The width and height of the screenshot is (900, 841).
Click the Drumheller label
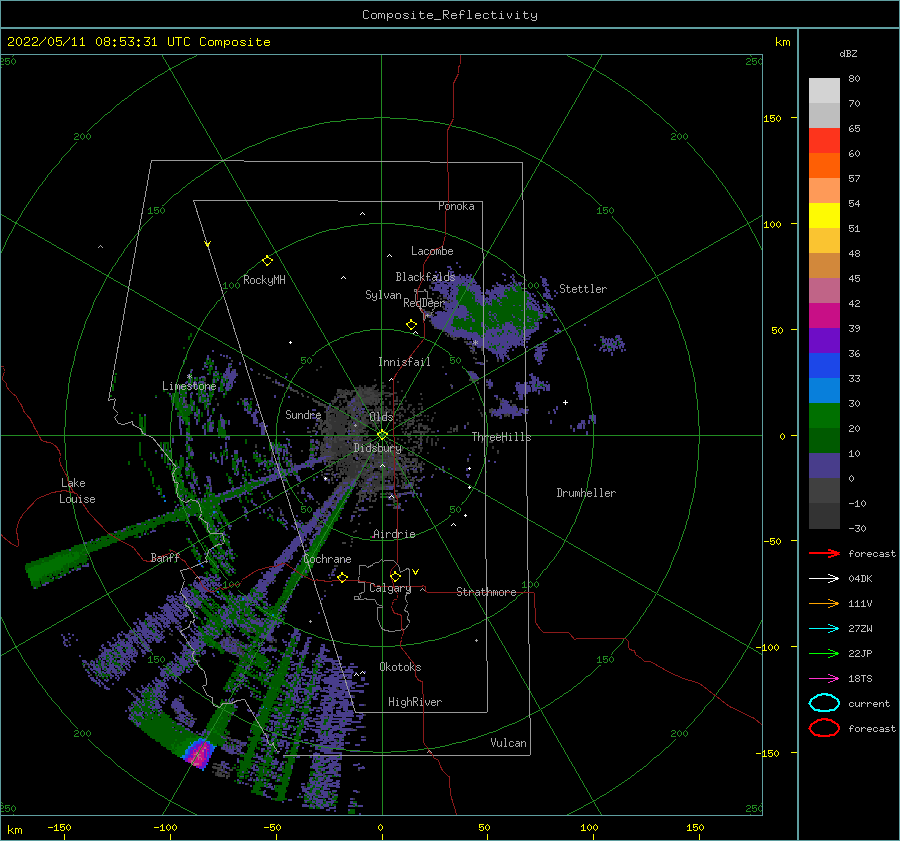click(x=586, y=493)
